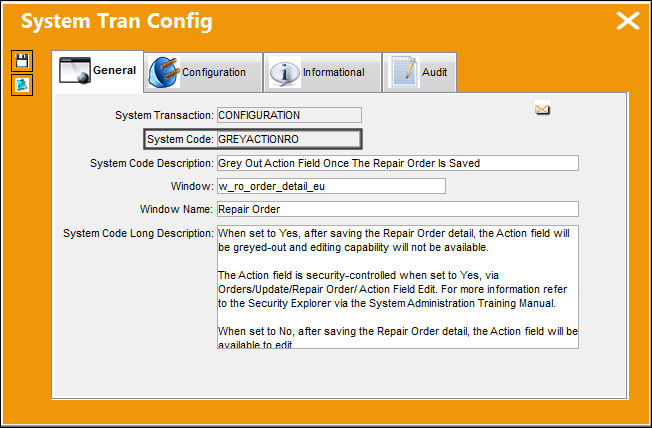Close the System Tran Config window
This screenshot has height=428, width=652.
click(627, 21)
